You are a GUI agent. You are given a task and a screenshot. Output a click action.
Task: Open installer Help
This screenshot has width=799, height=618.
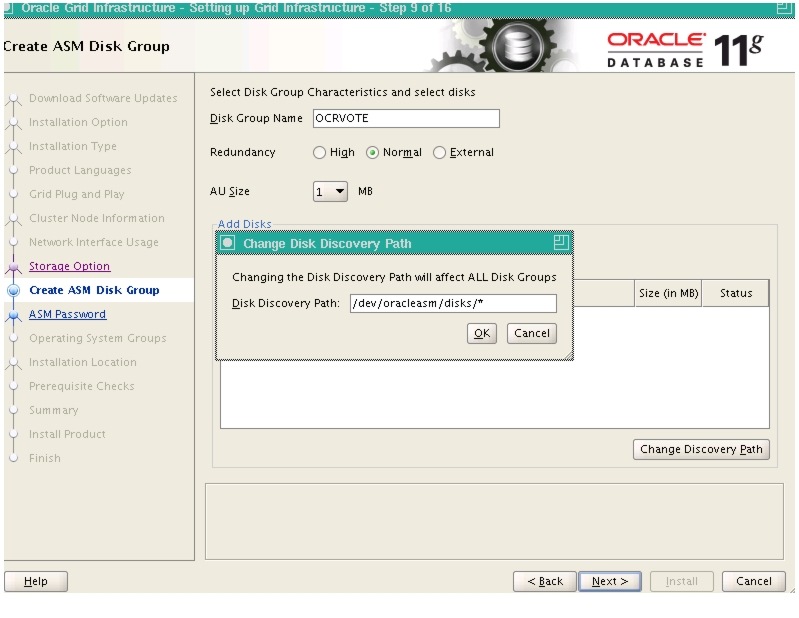click(36, 581)
